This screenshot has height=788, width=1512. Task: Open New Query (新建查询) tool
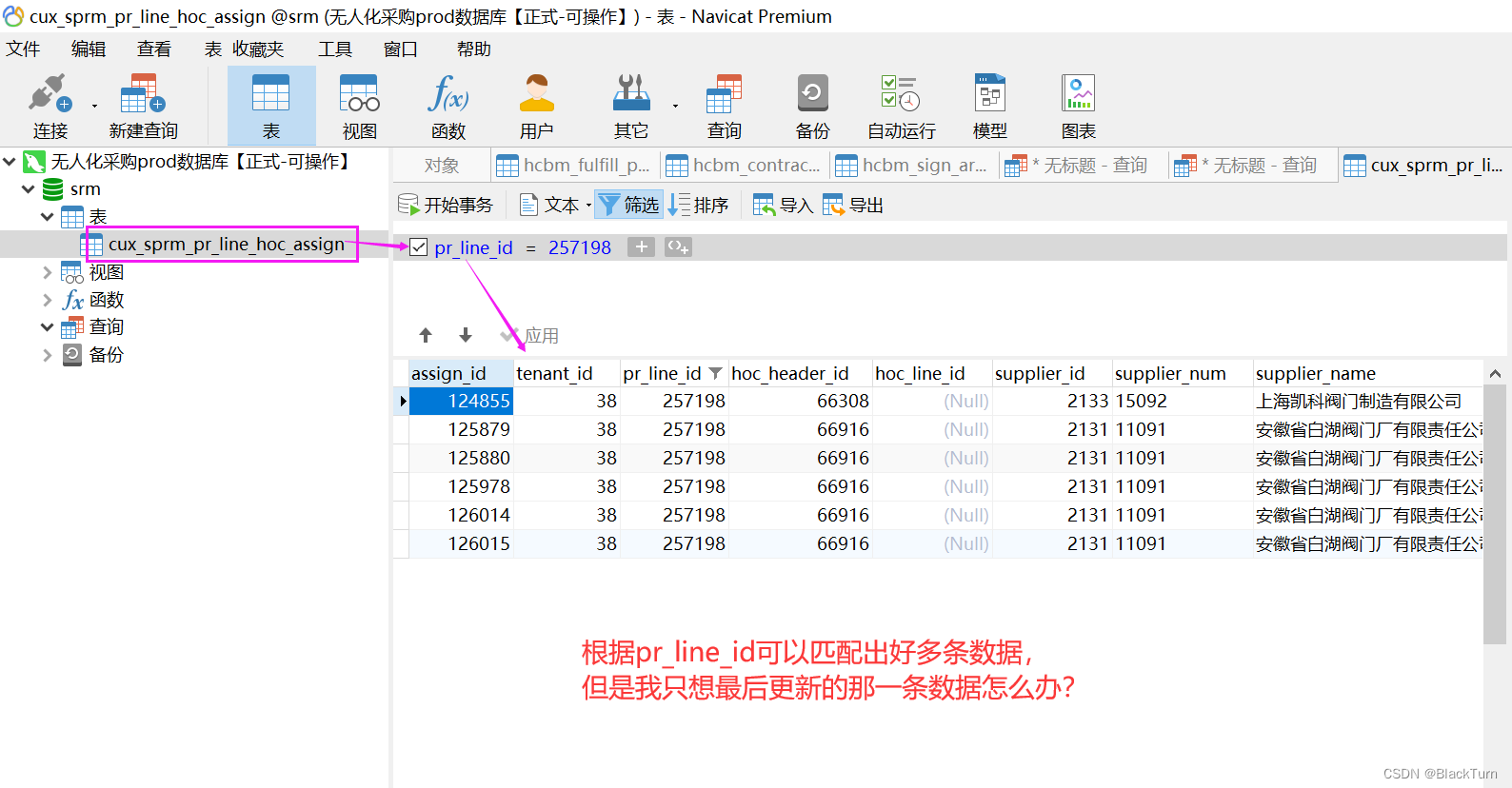click(143, 93)
